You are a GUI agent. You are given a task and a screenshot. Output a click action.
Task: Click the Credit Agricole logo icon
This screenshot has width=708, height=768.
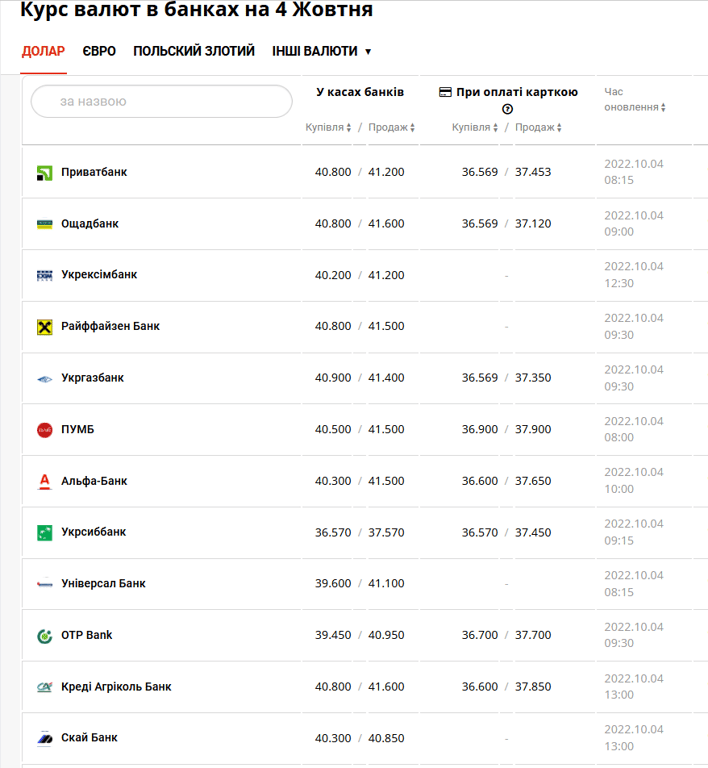44,687
